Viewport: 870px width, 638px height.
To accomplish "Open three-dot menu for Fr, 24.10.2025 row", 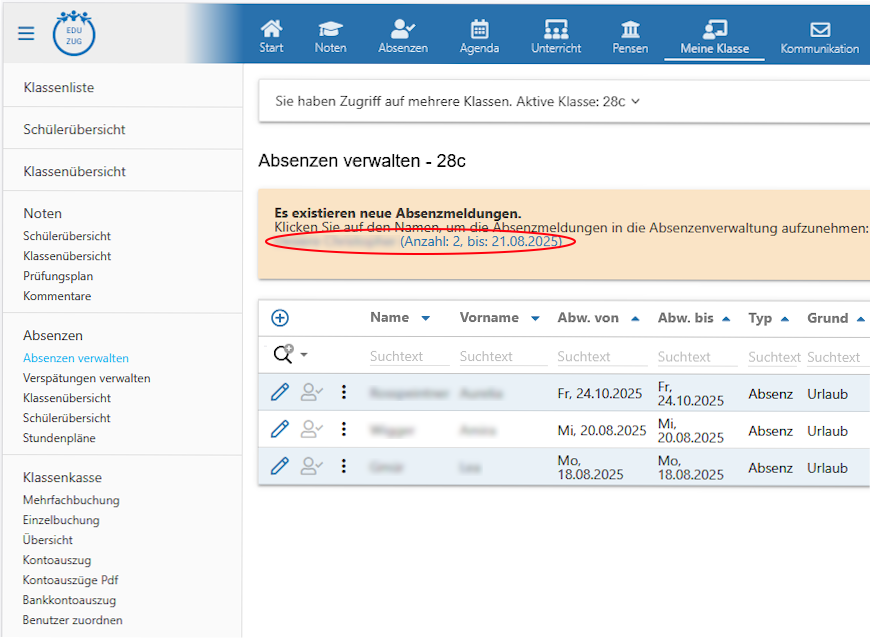I will (x=344, y=392).
